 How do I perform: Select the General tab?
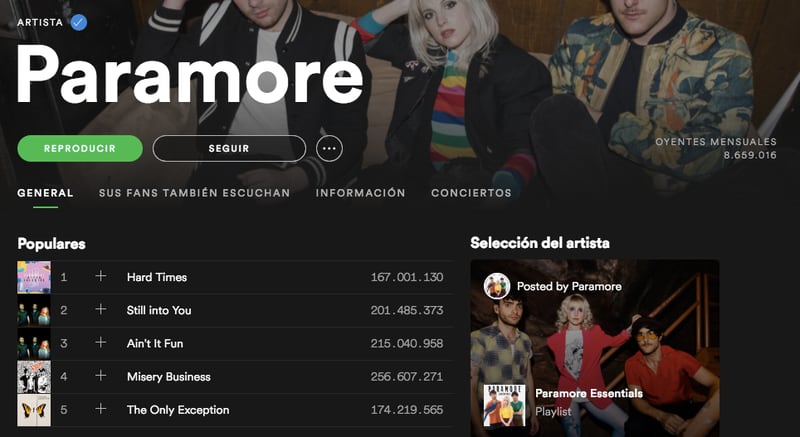(x=45, y=193)
